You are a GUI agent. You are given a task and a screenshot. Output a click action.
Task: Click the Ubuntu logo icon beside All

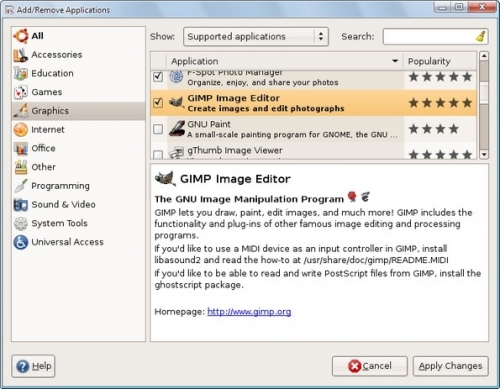coord(21,36)
